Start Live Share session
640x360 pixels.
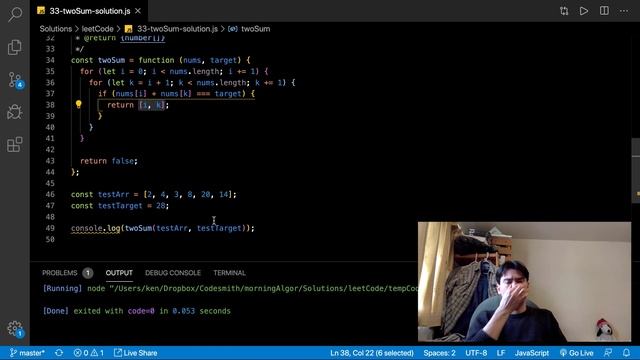pos(135,353)
